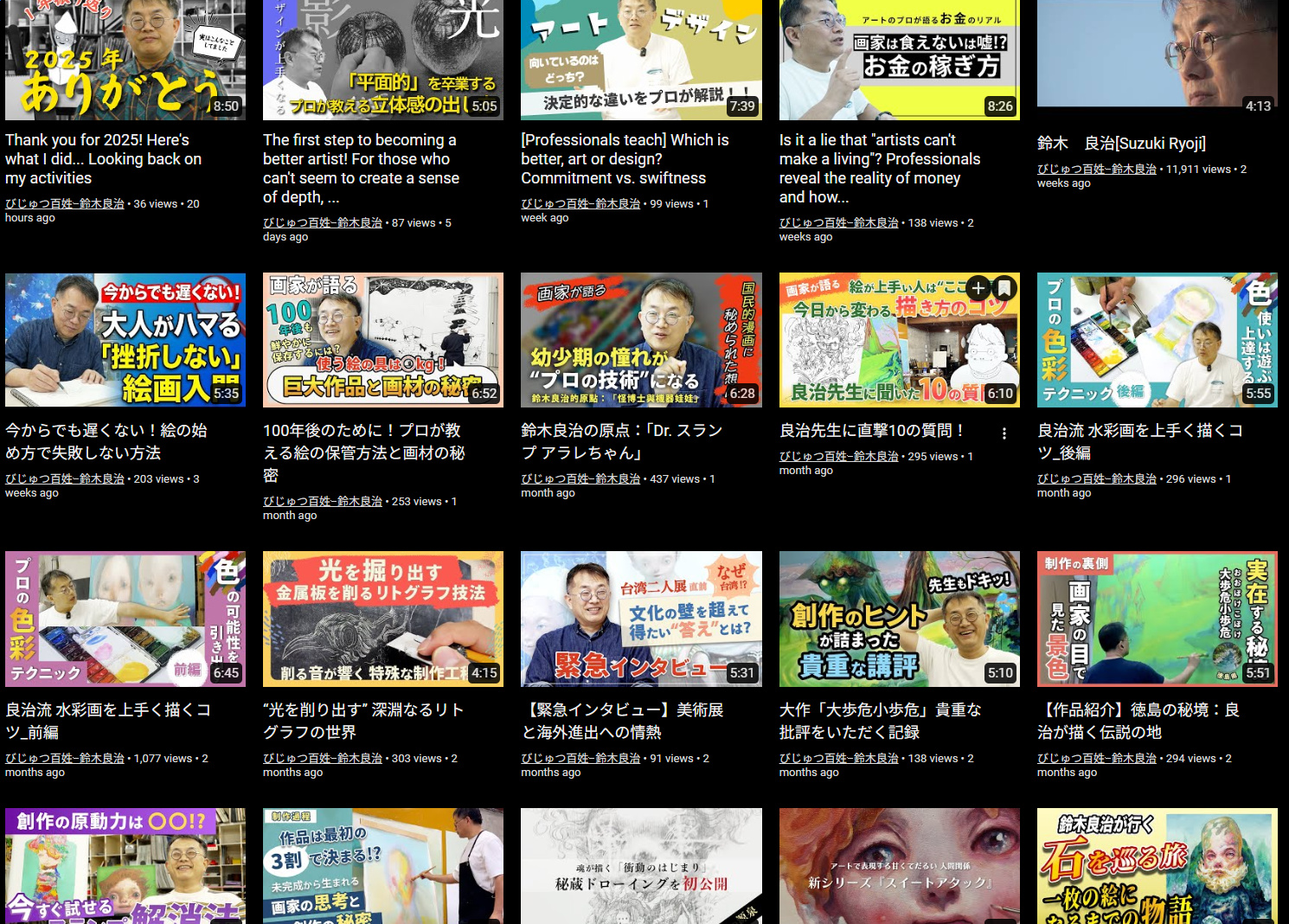Visit channel link under 水彩画を上手く描くコツ_後編
This screenshot has width=1289, height=924.
[1097, 479]
